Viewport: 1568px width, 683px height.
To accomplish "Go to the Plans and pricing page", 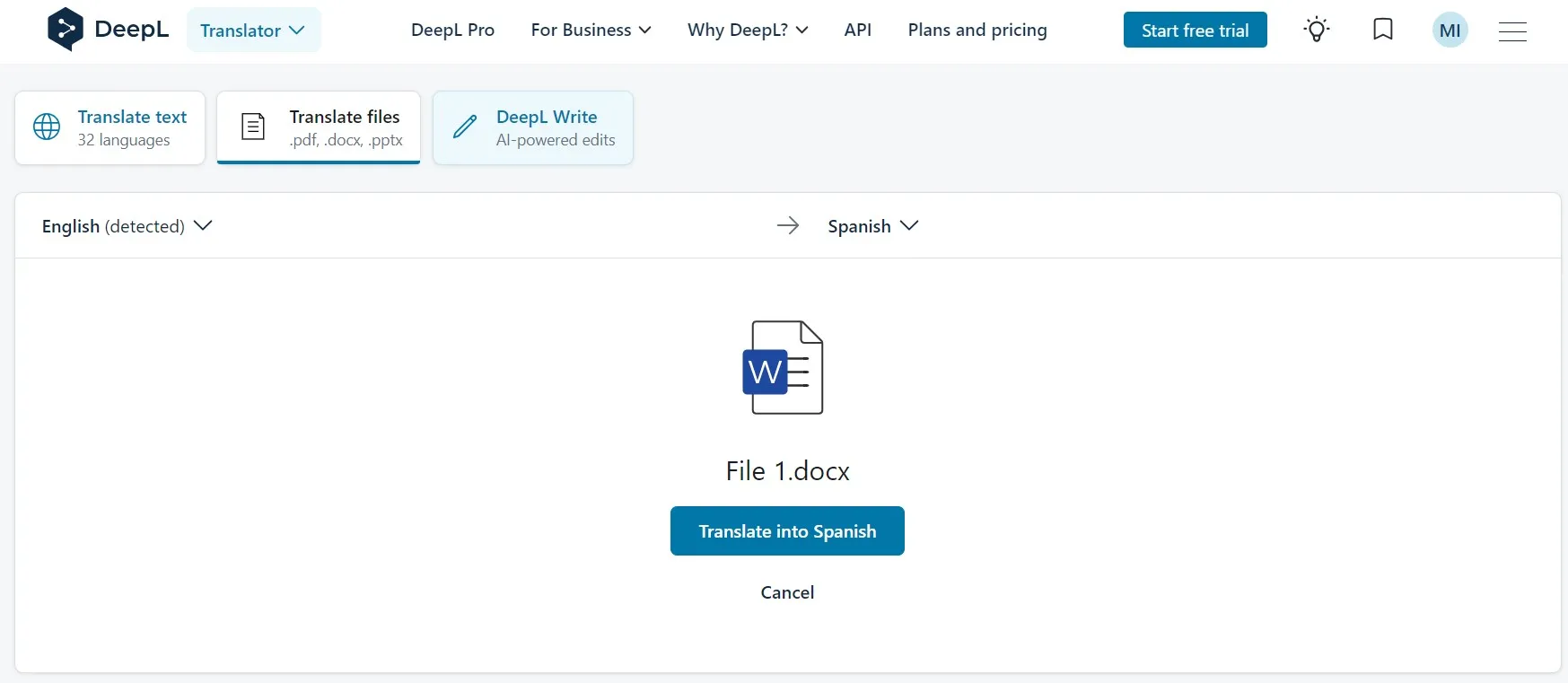I will click(977, 31).
